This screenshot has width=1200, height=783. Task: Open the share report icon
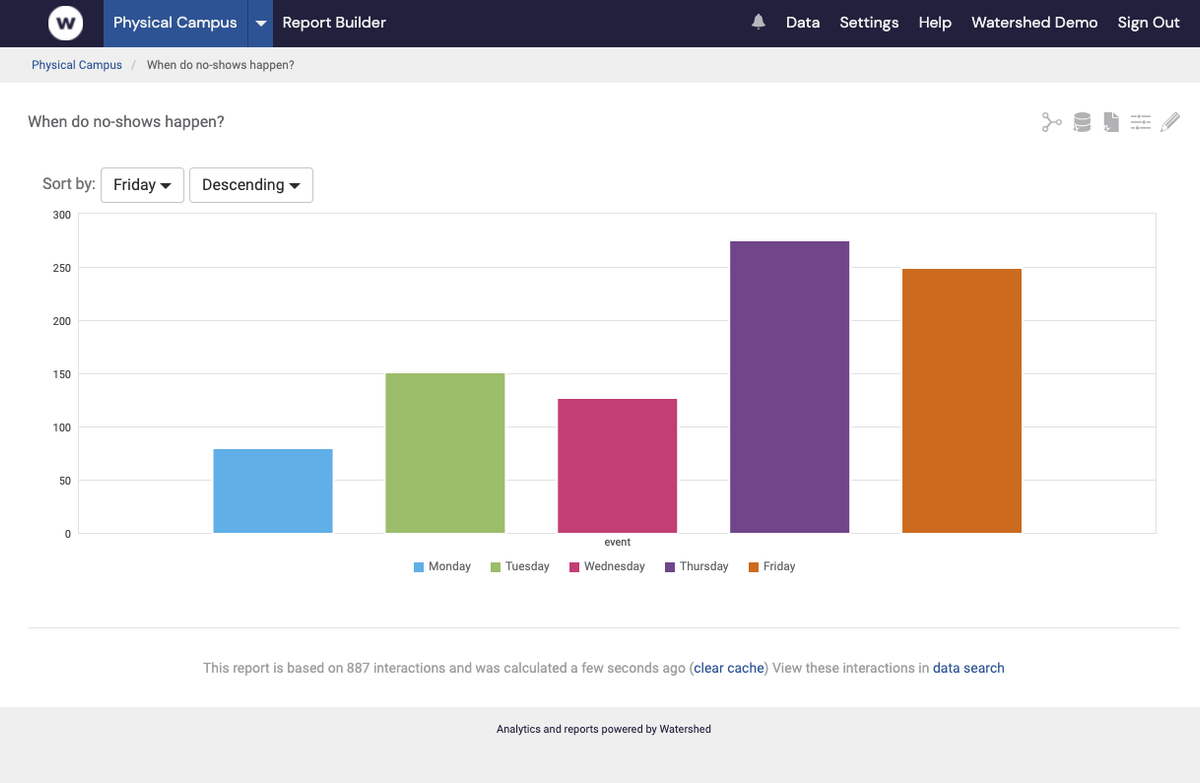coord(1051,122)
